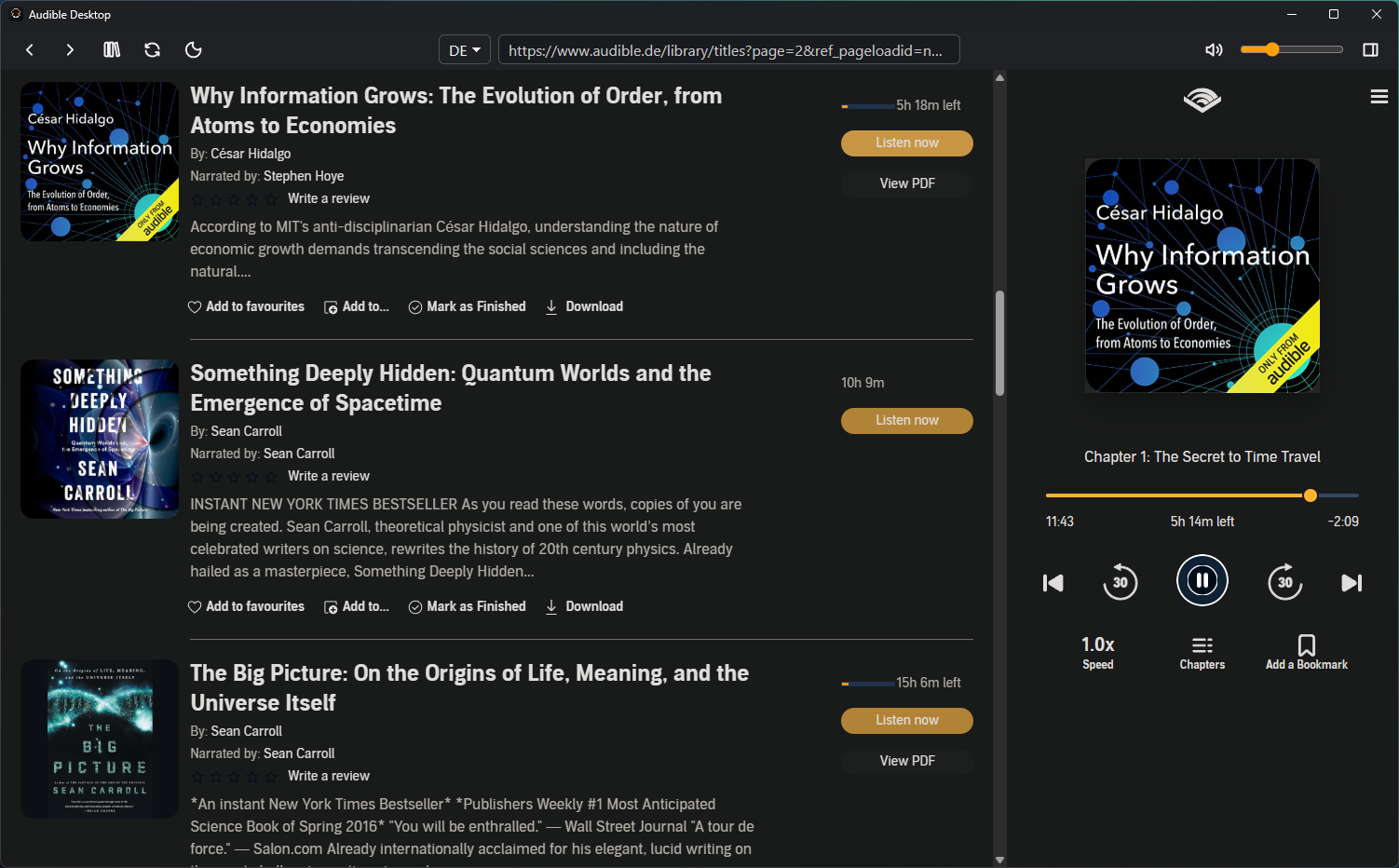Viewport: 1399px width, 868px height.
Task: Change the 1.0x playback speed
Action: click(x=1097, y=652)
